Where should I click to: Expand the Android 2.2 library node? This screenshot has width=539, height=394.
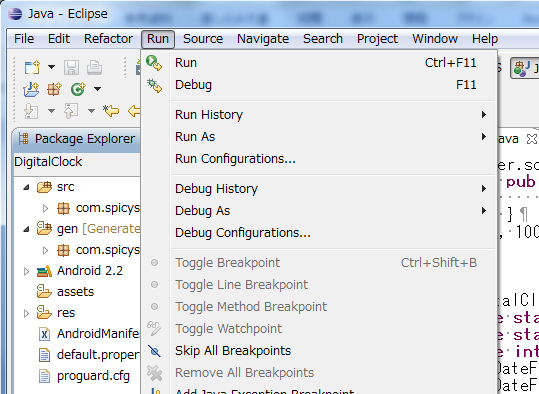click(26, 271)
